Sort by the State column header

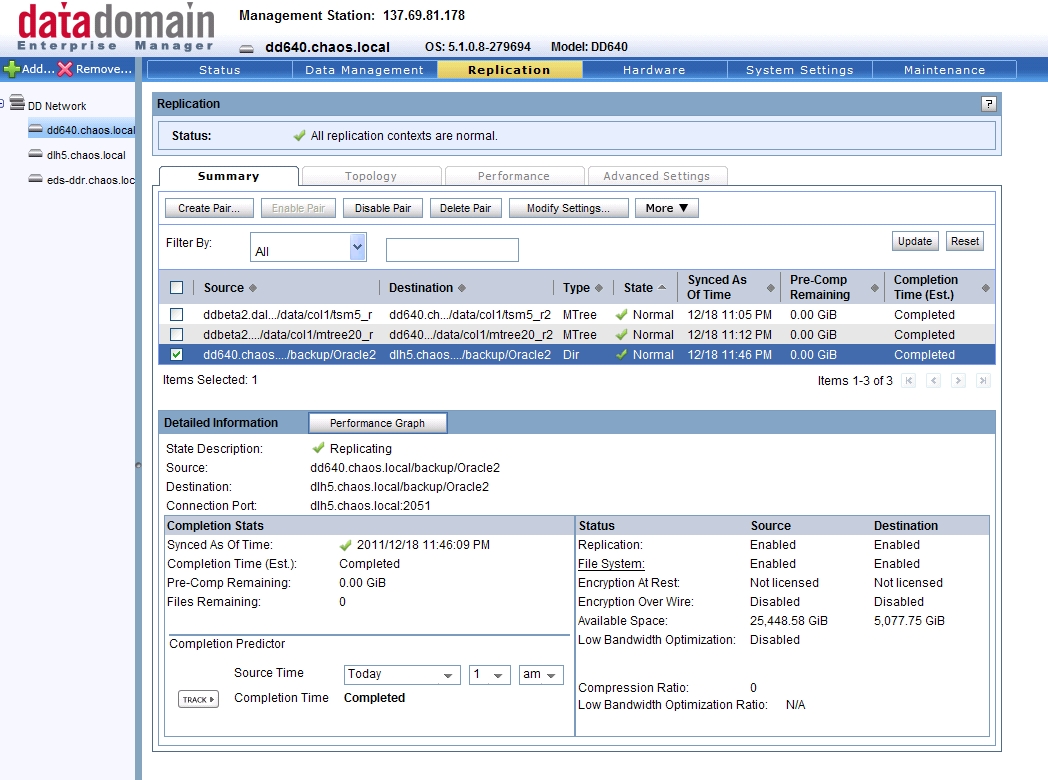click(638, 288)
